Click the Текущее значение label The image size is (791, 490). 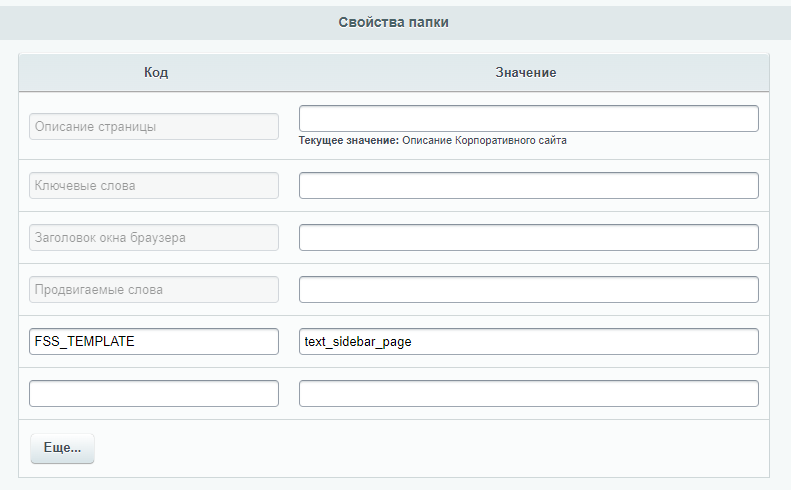pos(349,140)
